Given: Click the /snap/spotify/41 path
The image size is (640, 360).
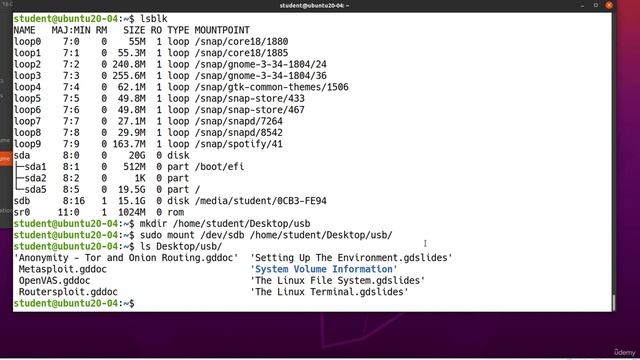Looking at the screenshot, I should 238,144.
